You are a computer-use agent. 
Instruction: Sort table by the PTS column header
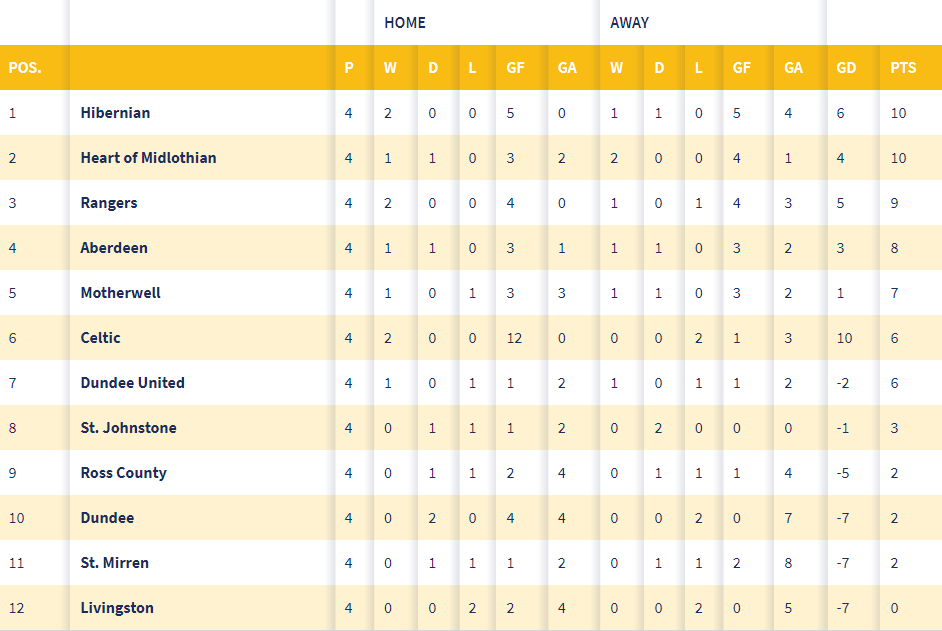pyautogui.click(x=903, y=68)
